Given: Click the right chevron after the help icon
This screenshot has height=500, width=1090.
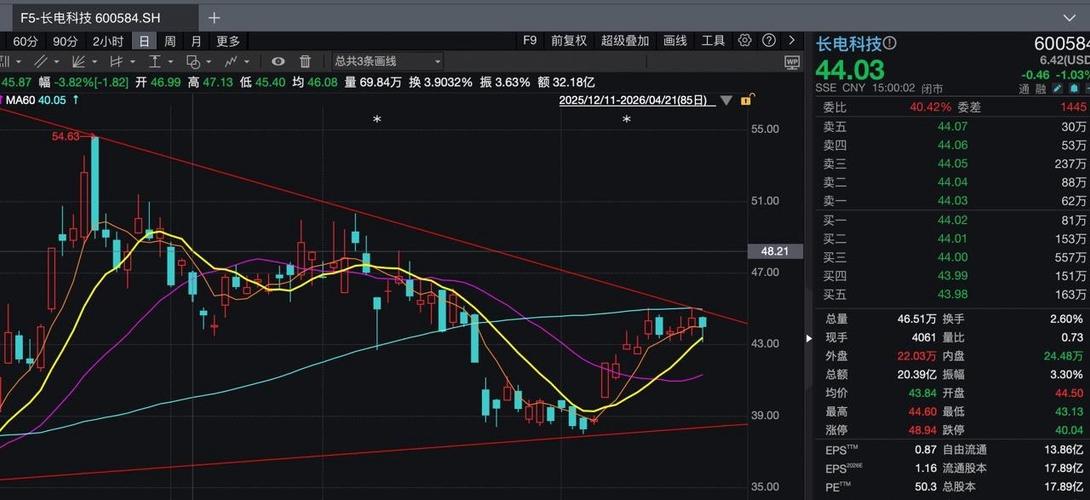Looking at the screenshot, I should pyautogui.click(x=791, y=40).
